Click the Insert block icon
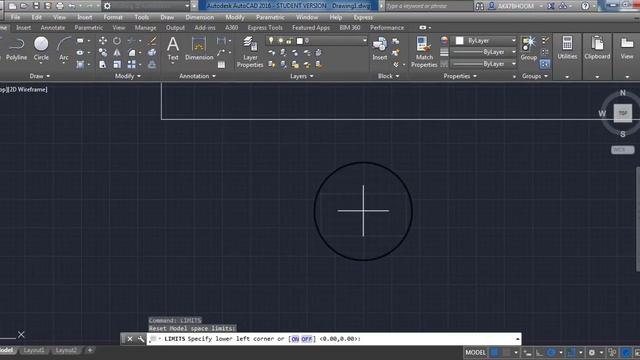The image size is (640, 360). 380,48
